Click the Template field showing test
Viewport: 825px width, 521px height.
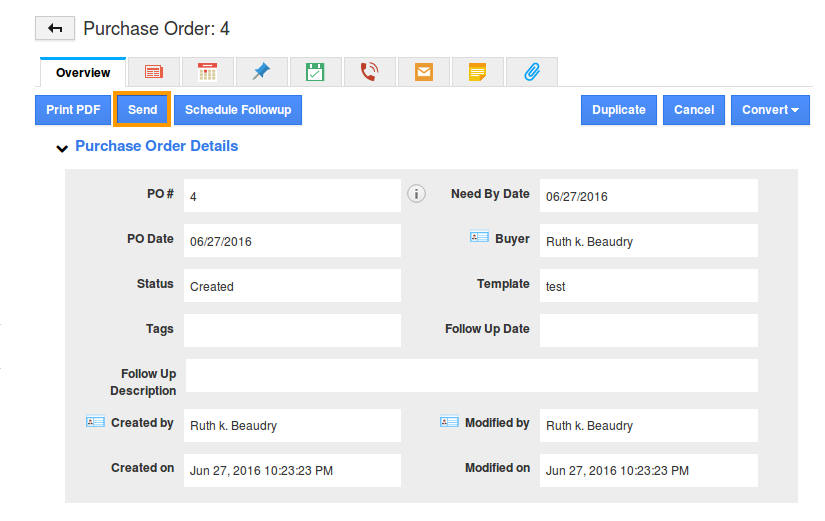point(649,286)
